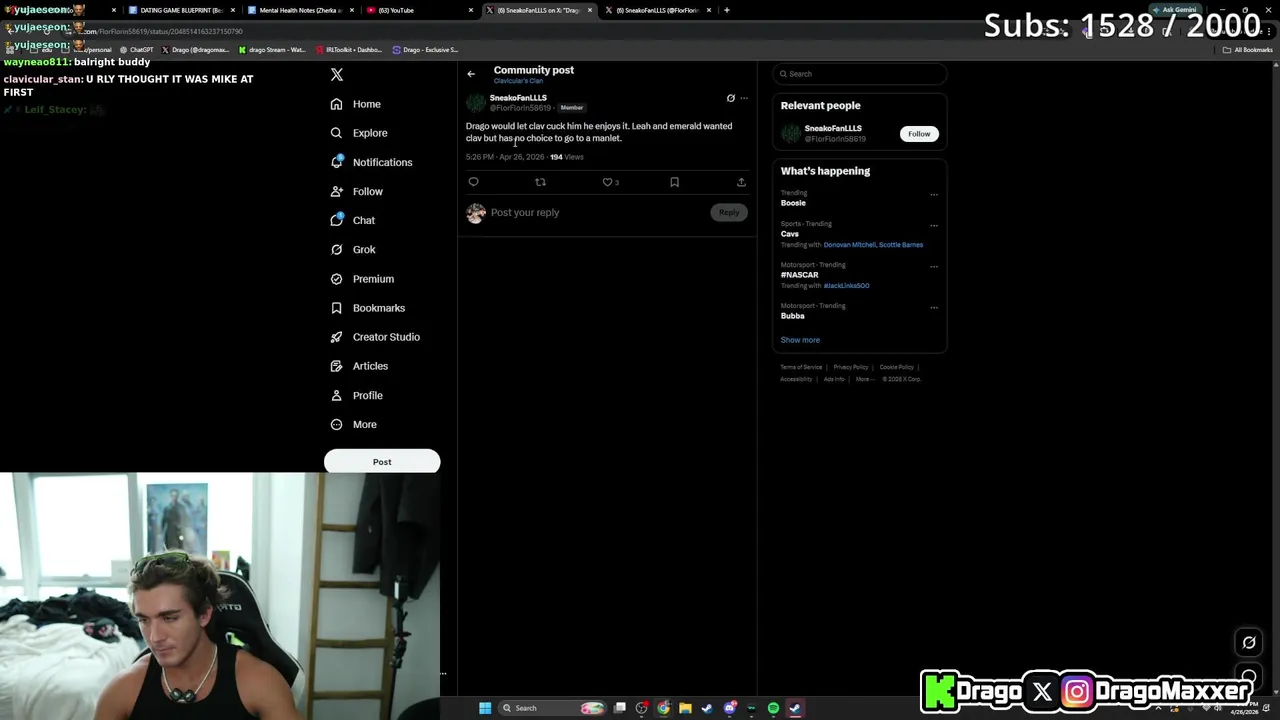Click the white Post button
This screenshot has height=720, width=1280.
[382, 462]
